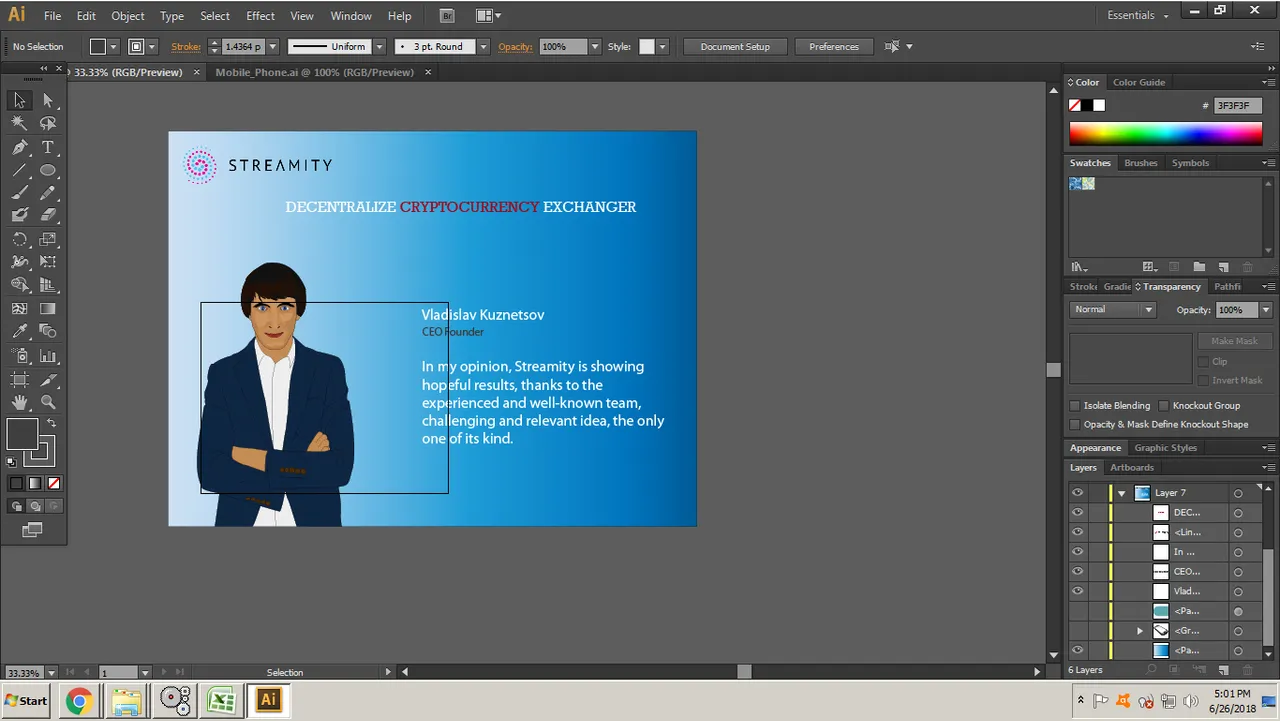The width and height of the screenshot is (1280, 721).
Task: Click Swap Fill and Stroke arrows
Action: click(52, 423)
